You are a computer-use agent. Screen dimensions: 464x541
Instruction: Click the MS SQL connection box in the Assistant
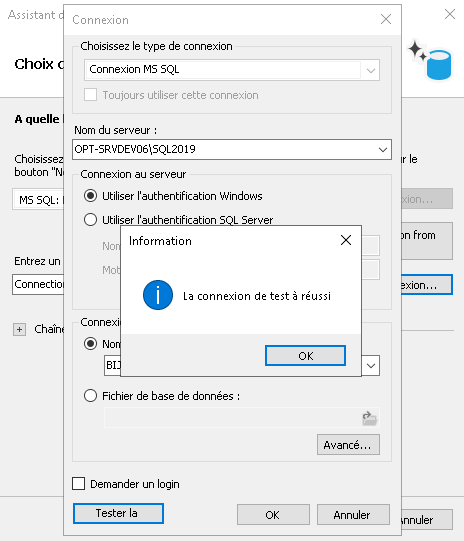coord(38,199)
